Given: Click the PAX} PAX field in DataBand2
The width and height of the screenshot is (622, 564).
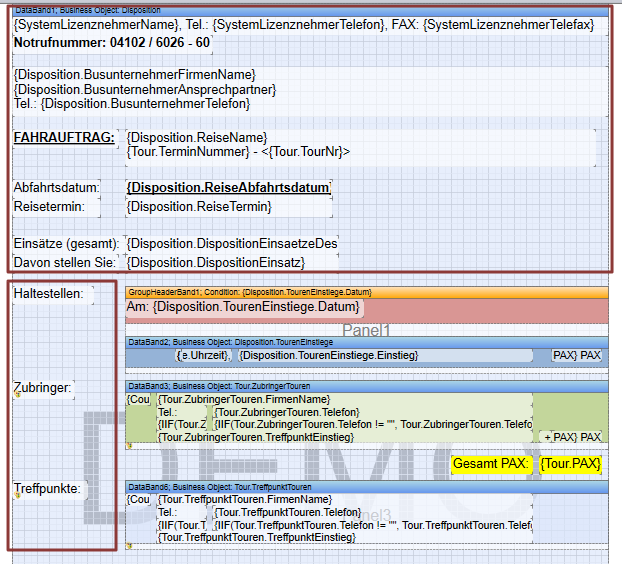Looking at the screenshot, I should click(577, 355).
